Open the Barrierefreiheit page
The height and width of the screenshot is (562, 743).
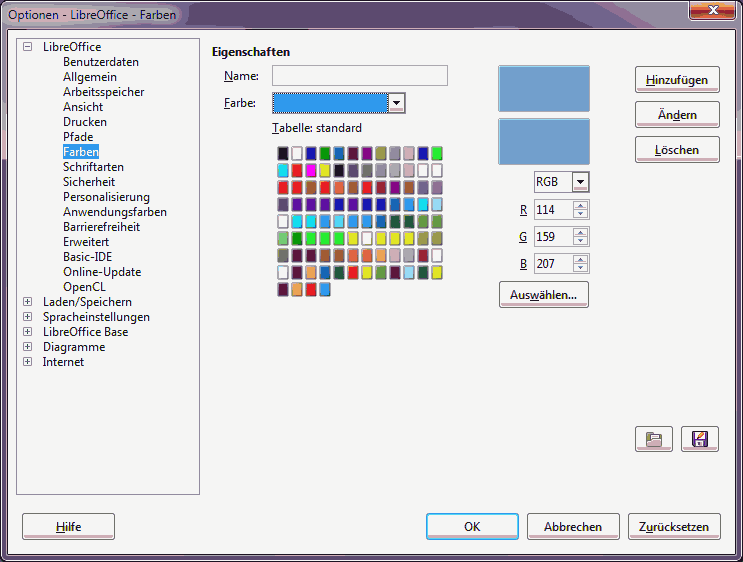(101, 227)
